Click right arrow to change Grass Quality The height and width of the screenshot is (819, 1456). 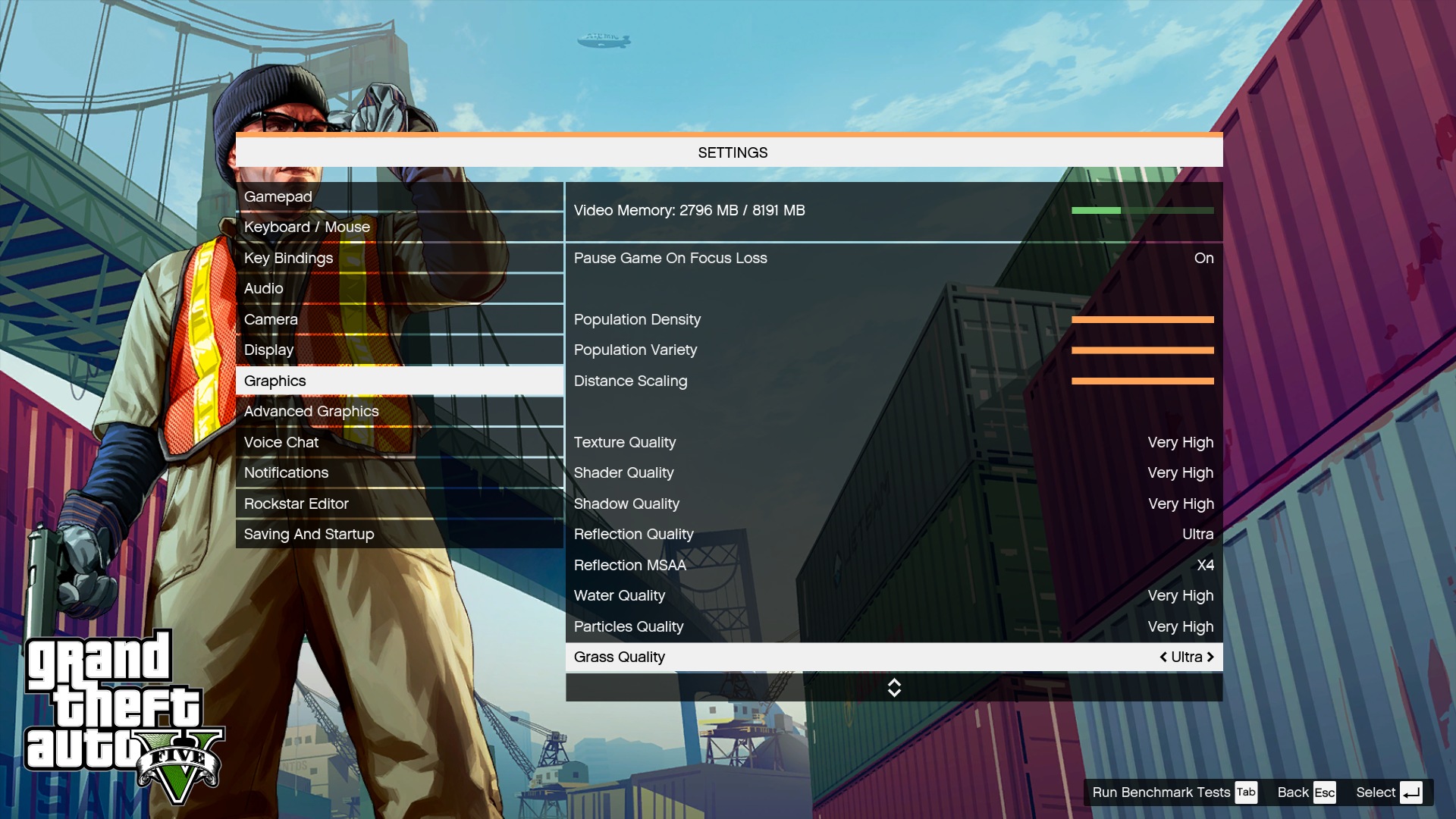(x=1210, y=657)
